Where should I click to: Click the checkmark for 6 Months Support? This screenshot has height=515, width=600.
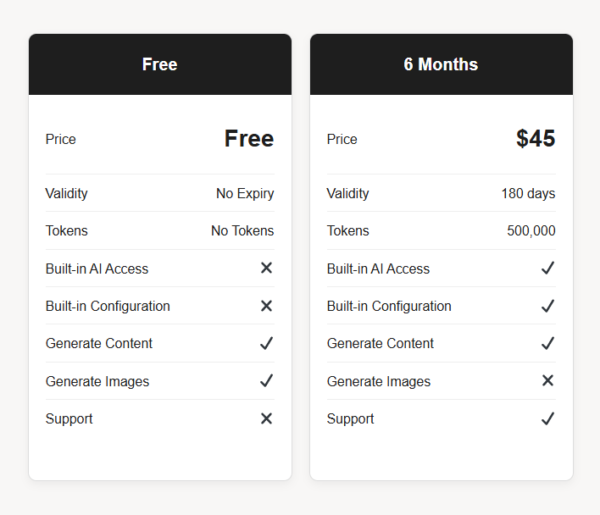[x=548, y=419]
